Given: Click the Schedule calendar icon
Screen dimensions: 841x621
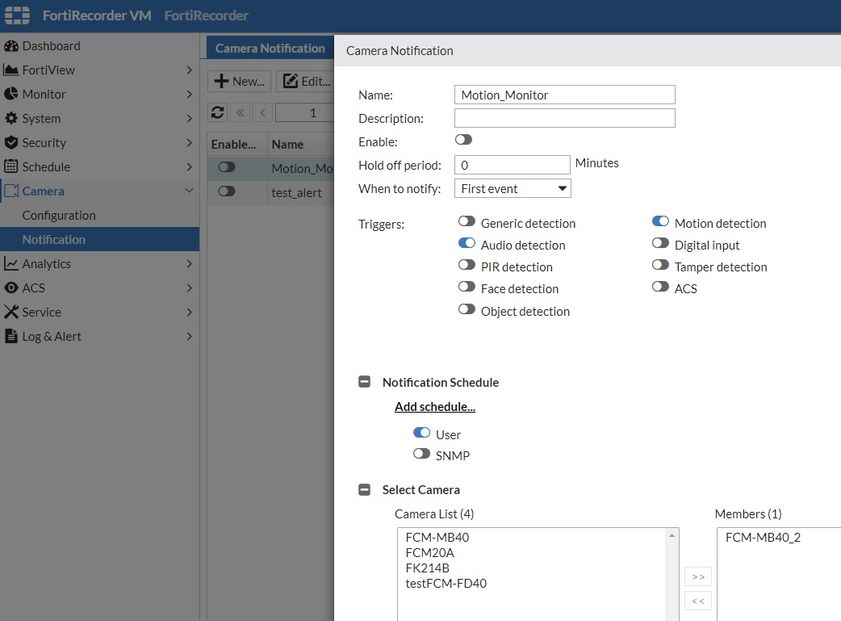Looking at the screenshot, I should pyautogui.click(x=11, y=166).
